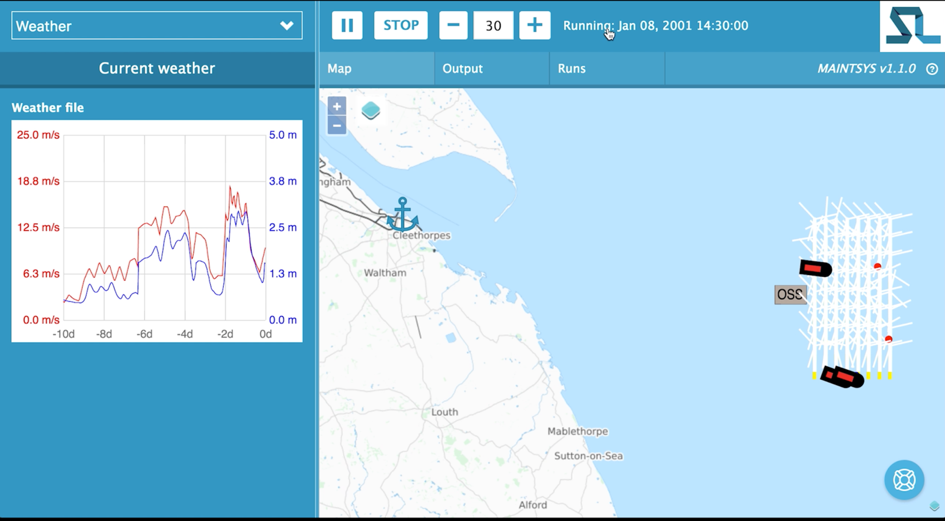Increase simulation speed with plus button
Image resolution: width=945 pixels, height=521 pixels.
tap(535, 26)
